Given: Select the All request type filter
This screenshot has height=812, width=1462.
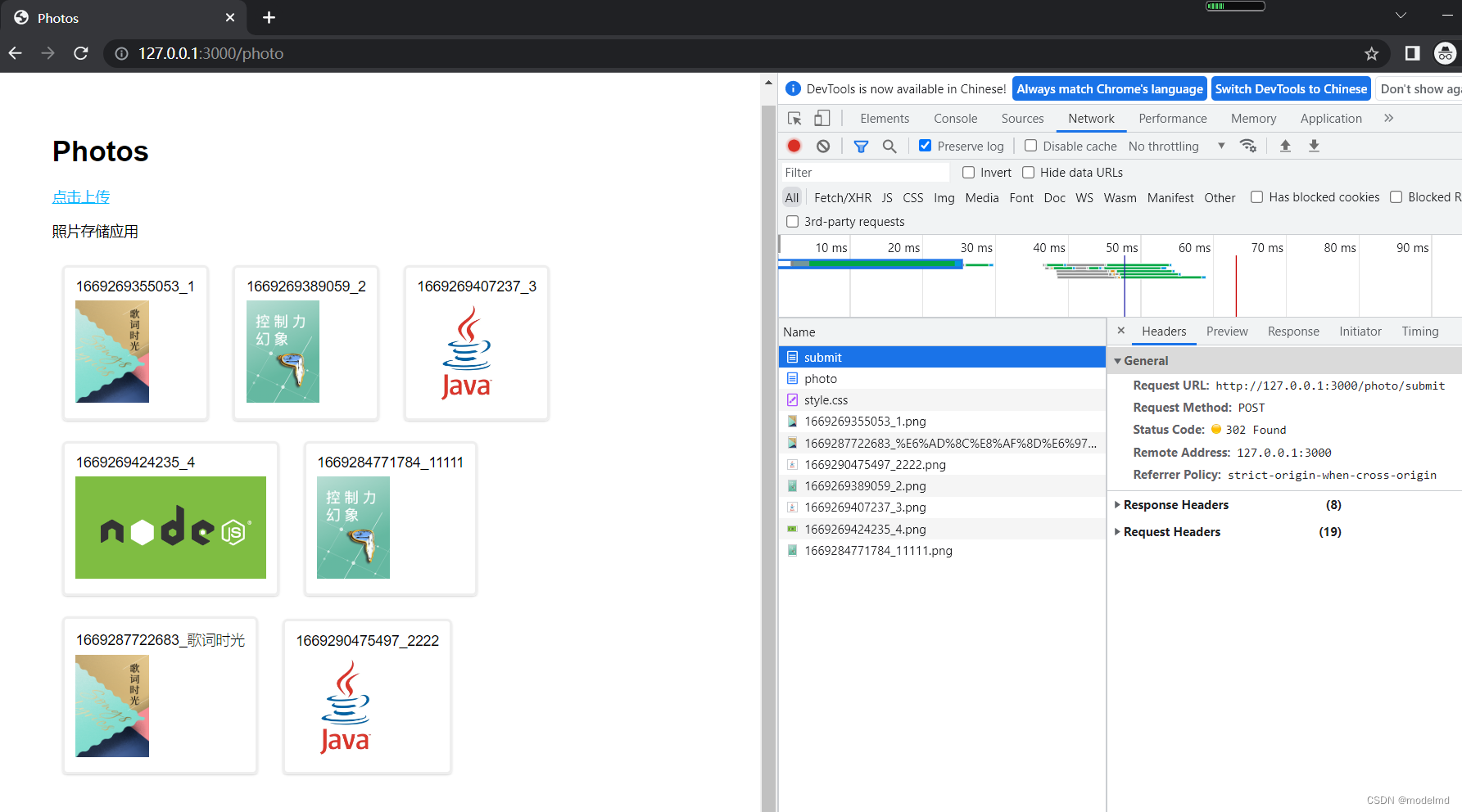Looking at the screenshot, I should pyautogui.click(x=791, y=197).
